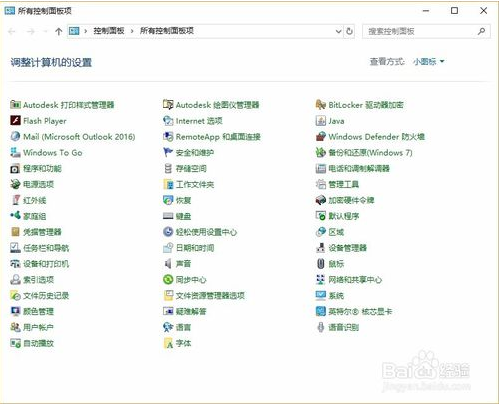Open 默认程序 link
500x405 pixels.
click(x=344, y=216)
